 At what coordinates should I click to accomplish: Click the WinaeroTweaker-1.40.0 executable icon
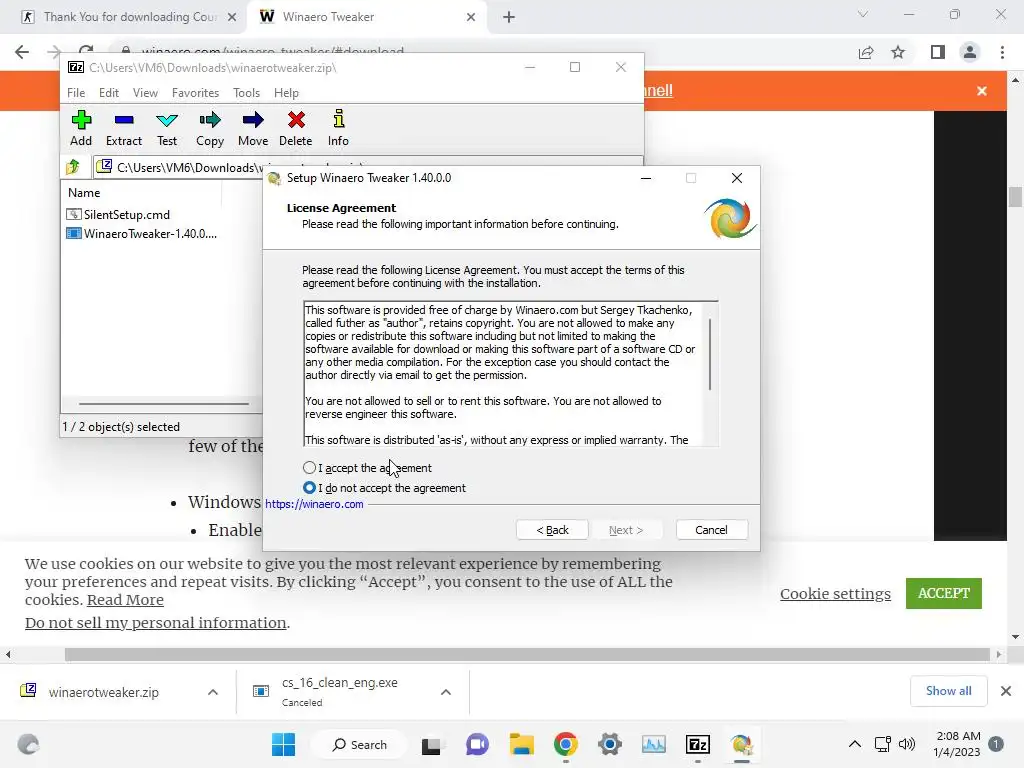(x=74, y=234)
